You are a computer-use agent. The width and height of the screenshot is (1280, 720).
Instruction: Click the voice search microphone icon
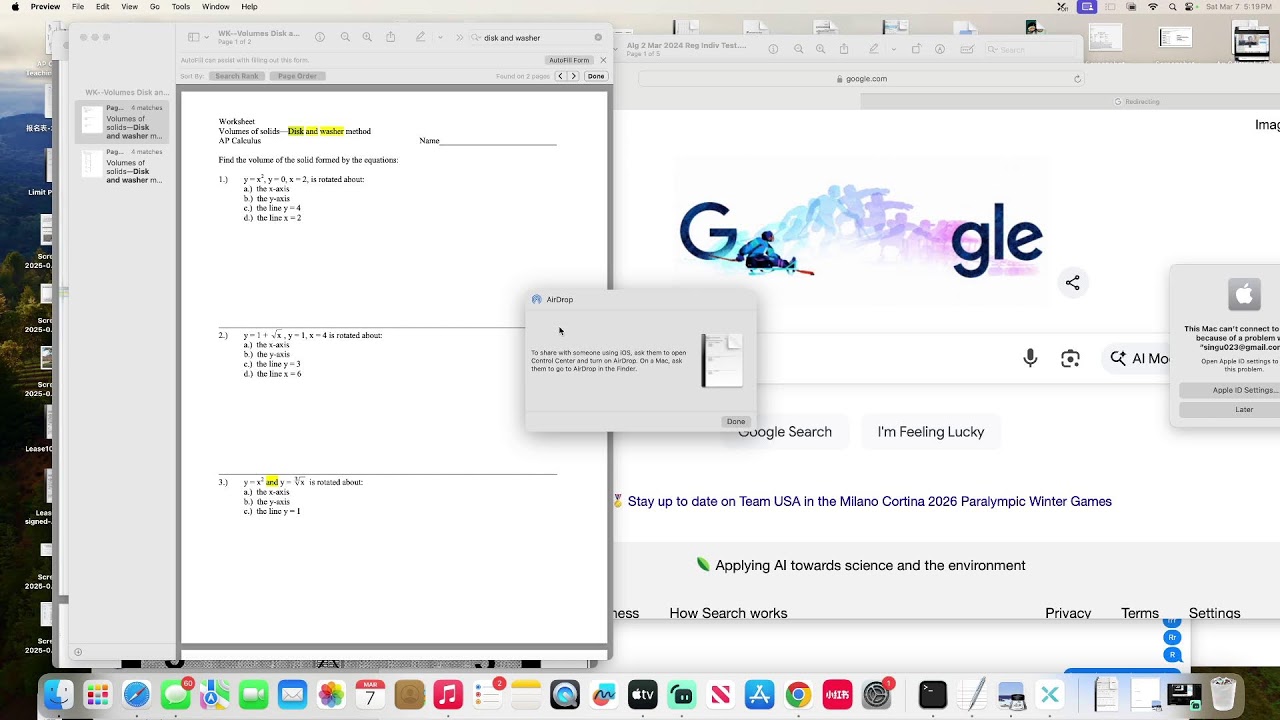coord(1030,358)
